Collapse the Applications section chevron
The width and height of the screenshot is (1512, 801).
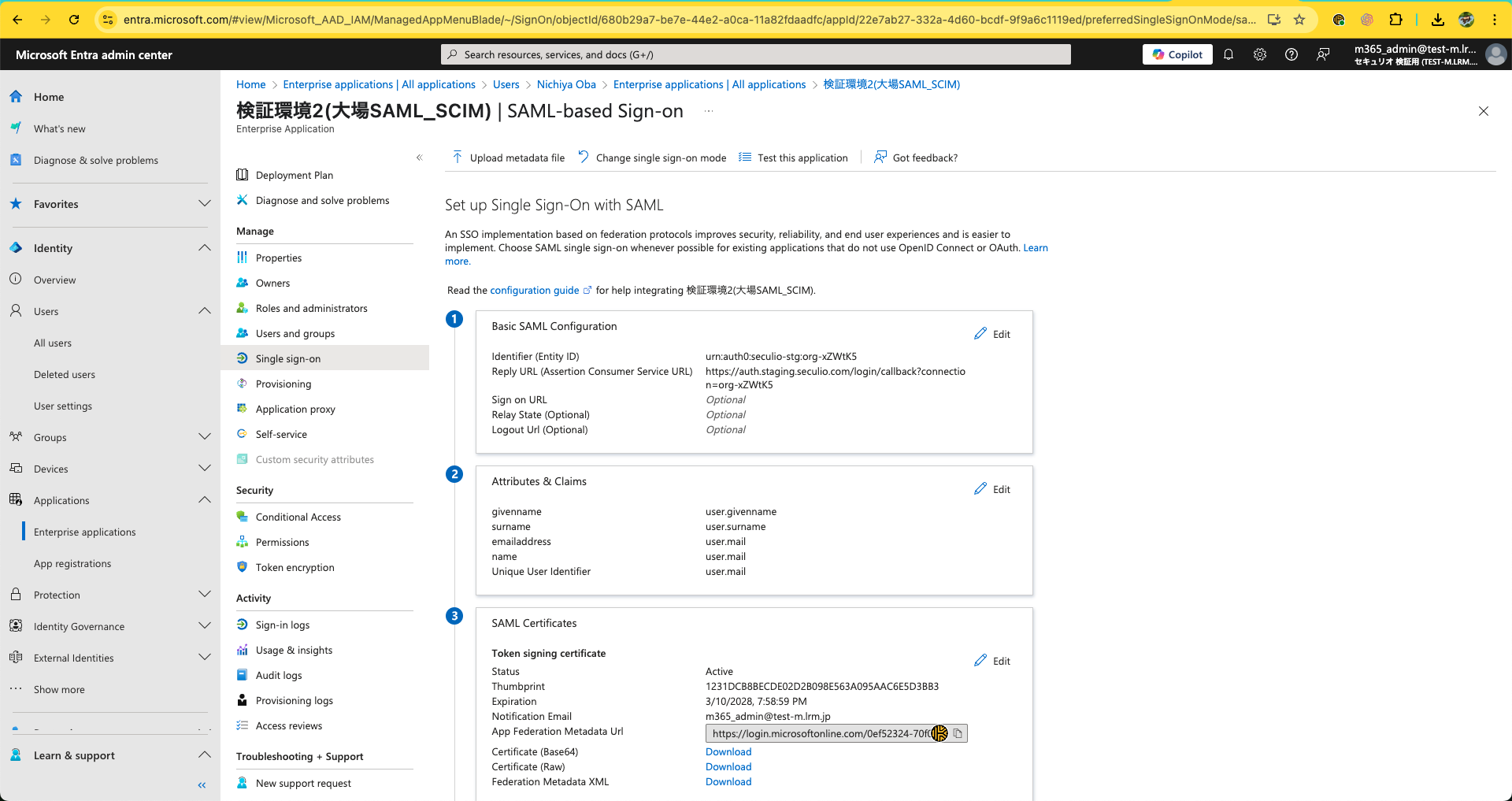click(205, 500)
